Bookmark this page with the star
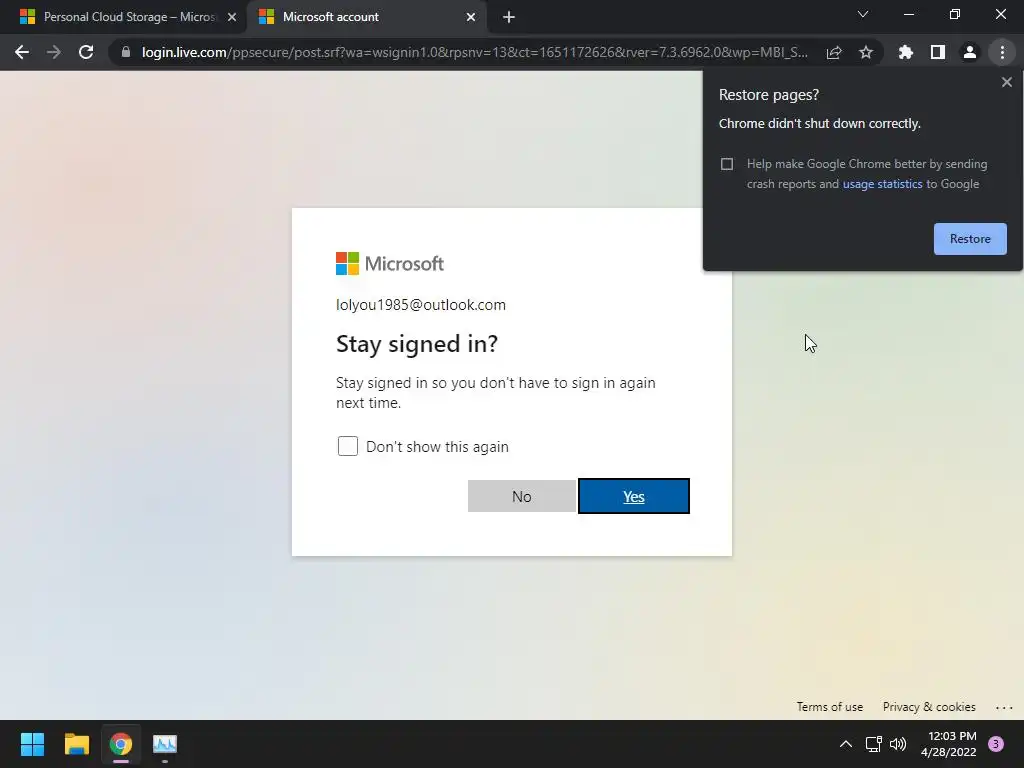This screenshot has height=768, width=1024. 866,52
